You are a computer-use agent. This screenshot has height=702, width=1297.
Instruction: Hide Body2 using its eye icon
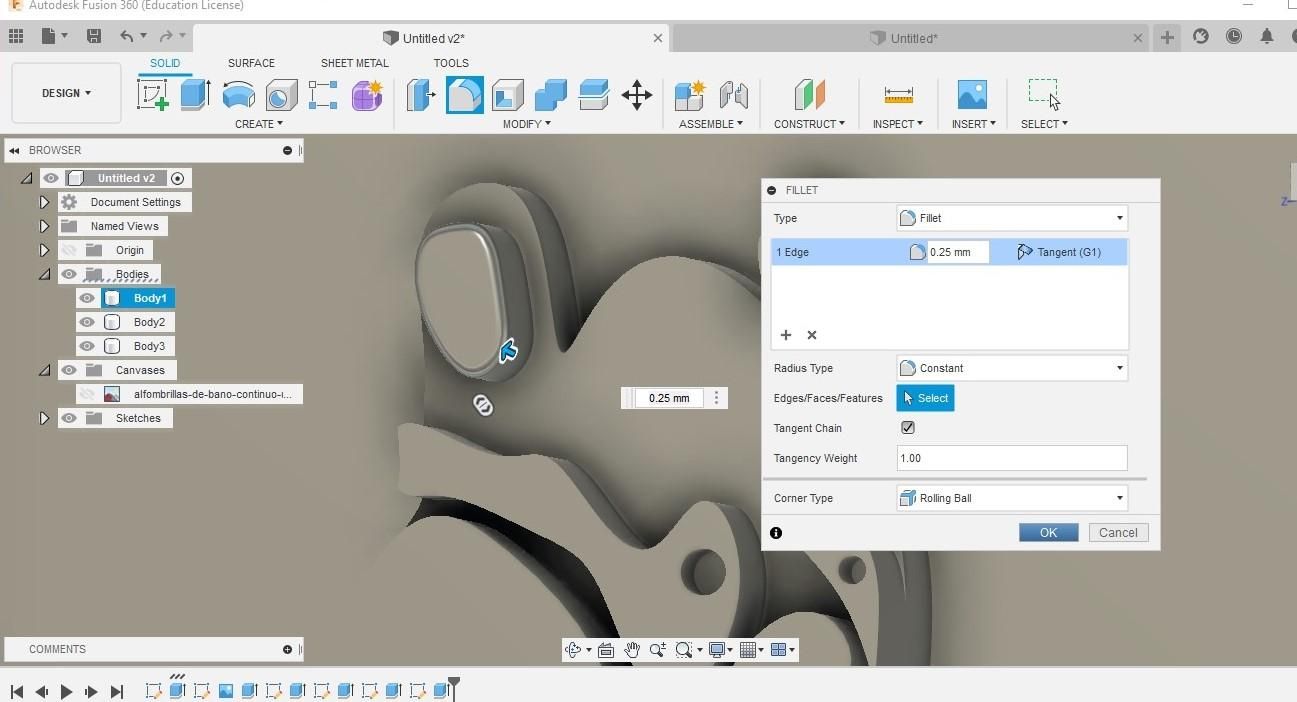[x=87, y=322]
